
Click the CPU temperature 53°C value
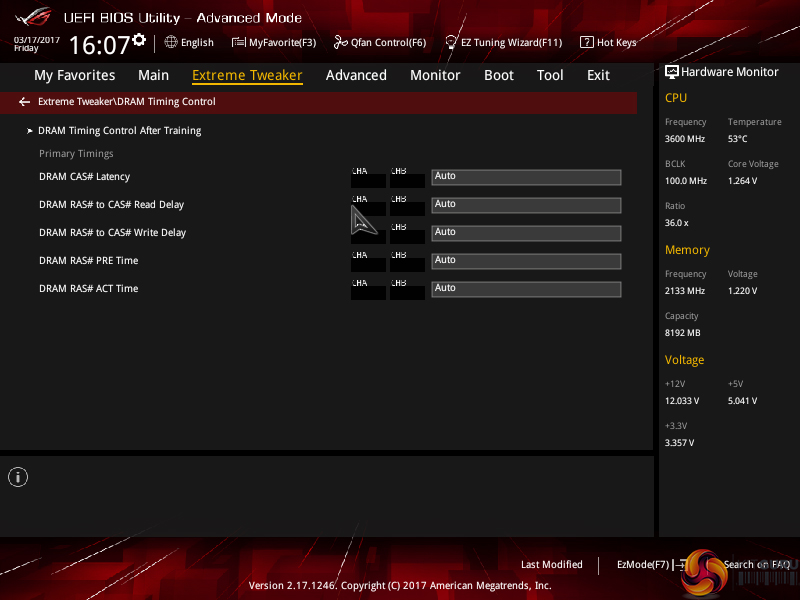point(737,139)
